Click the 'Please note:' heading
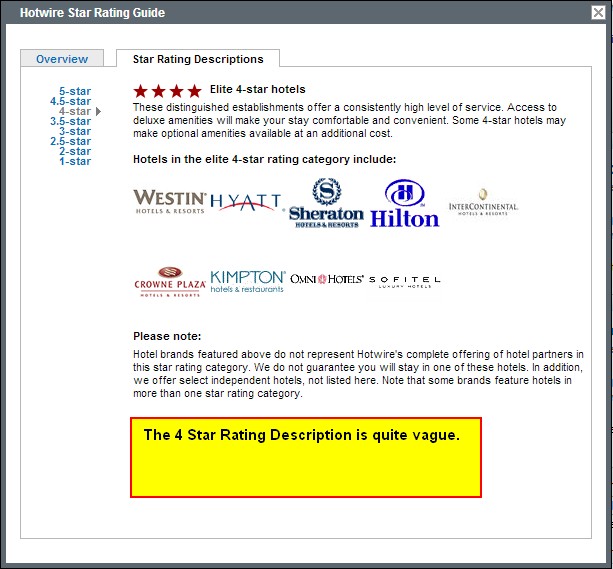The height and width of the screenshot is (569, 613). coord(167,336)
